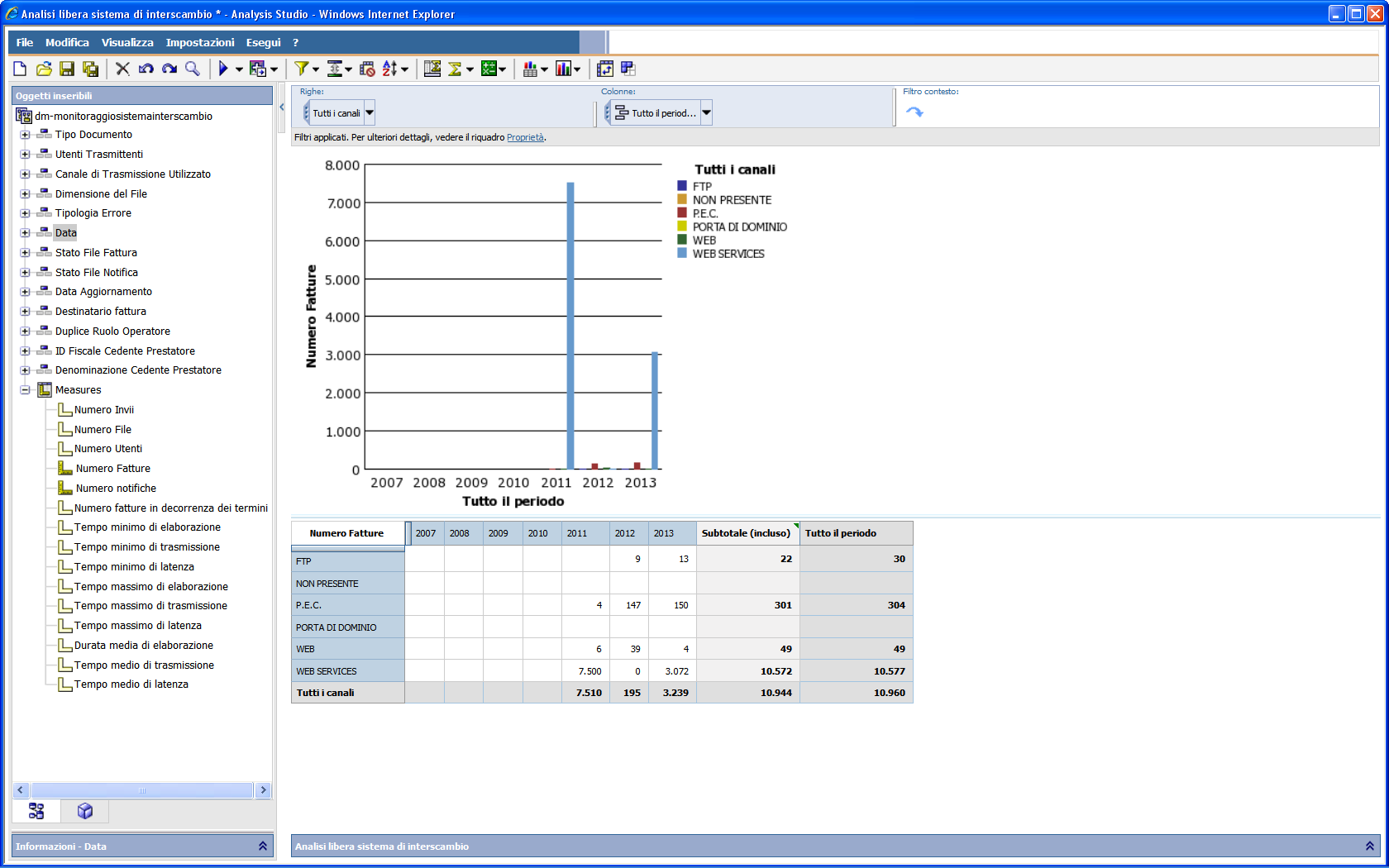The height and width of the screenshot is (868, 1389).
Task: Click the Subtotale (incluso) column header
Action: click(x=747, y=533)
